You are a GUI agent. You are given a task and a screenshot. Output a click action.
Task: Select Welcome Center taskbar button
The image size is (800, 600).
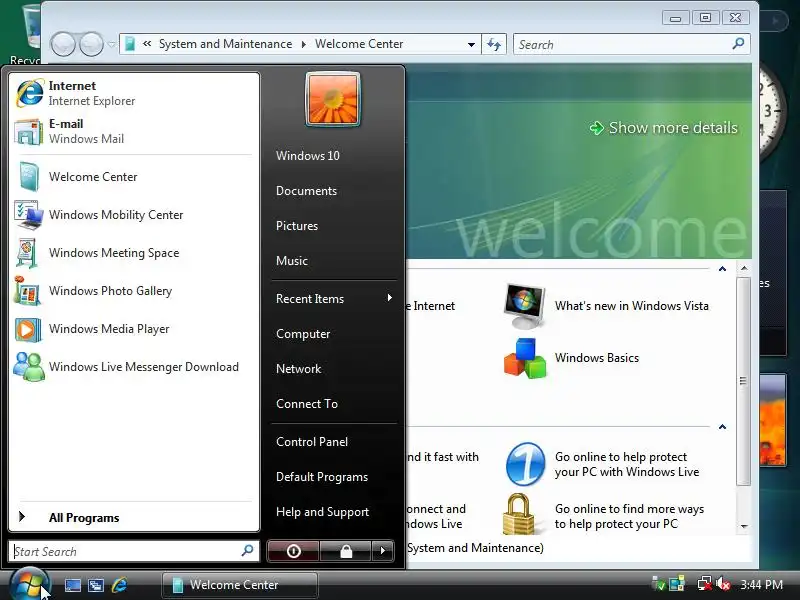click(240, 585)
